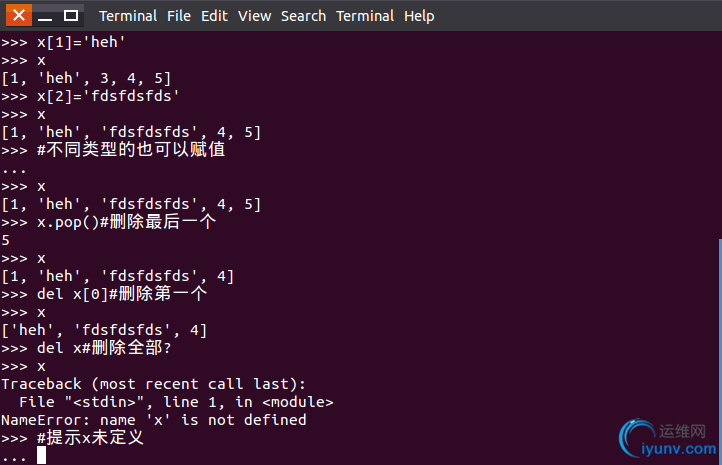Viewport: 722px width, 465px height.
Task: Click the del x[0] command line
Action: [x=104, y=294]
